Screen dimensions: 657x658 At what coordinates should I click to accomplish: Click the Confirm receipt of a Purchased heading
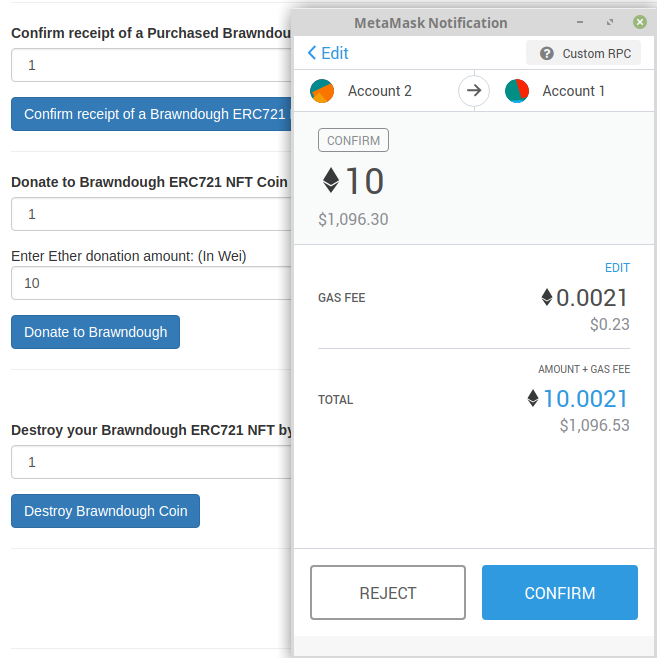(151, 33)
